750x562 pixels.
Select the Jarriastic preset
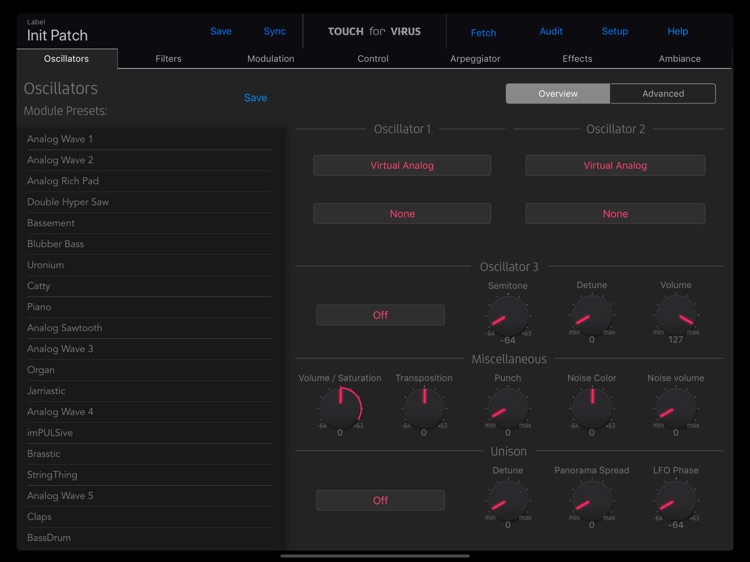click(149, 391)
